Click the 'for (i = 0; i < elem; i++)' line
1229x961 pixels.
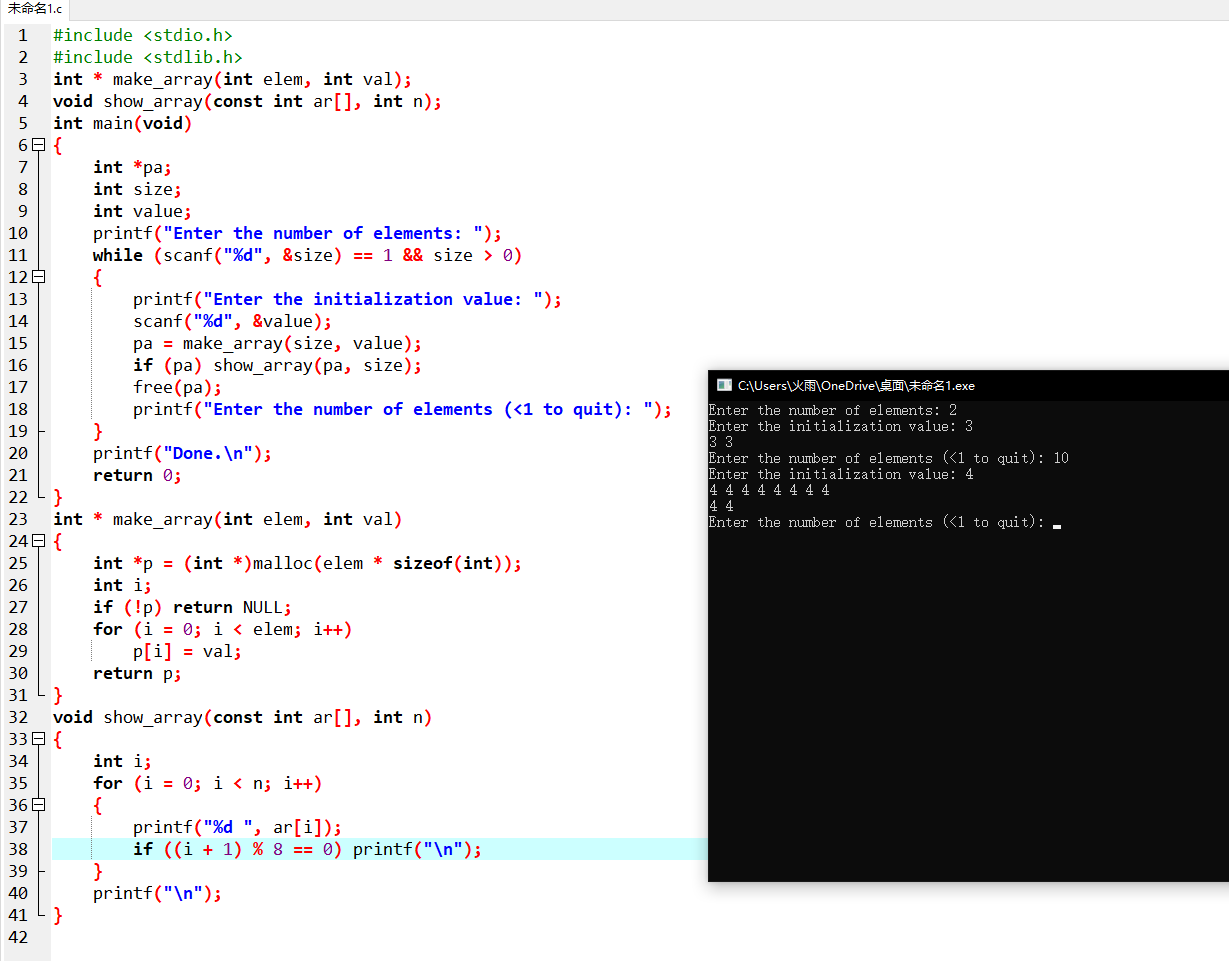(x=223, y=629)
